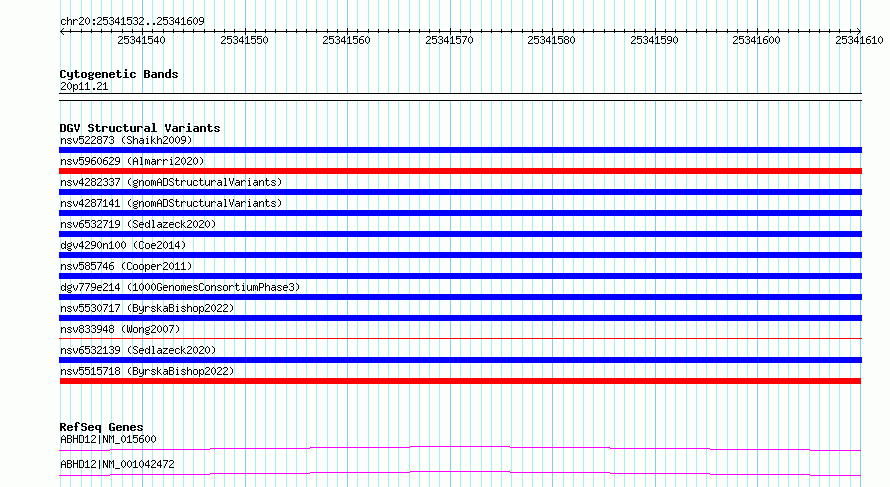Click ruler position 25341570
The image size is (890, 487).
pyautogui.click(x=450, y=40)
